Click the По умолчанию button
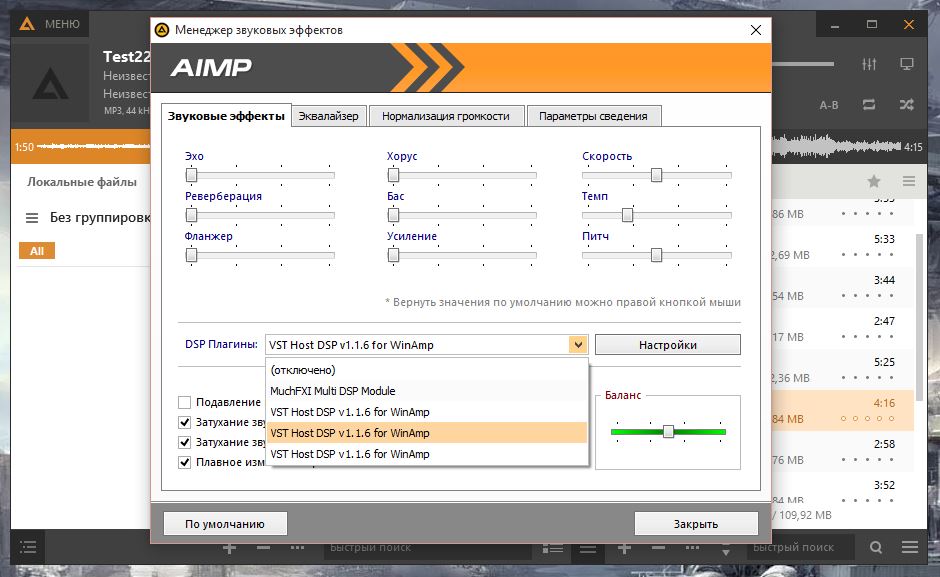The height and width of the screenshot is (577, 940). pyautogui.click(x=225, y=524)
